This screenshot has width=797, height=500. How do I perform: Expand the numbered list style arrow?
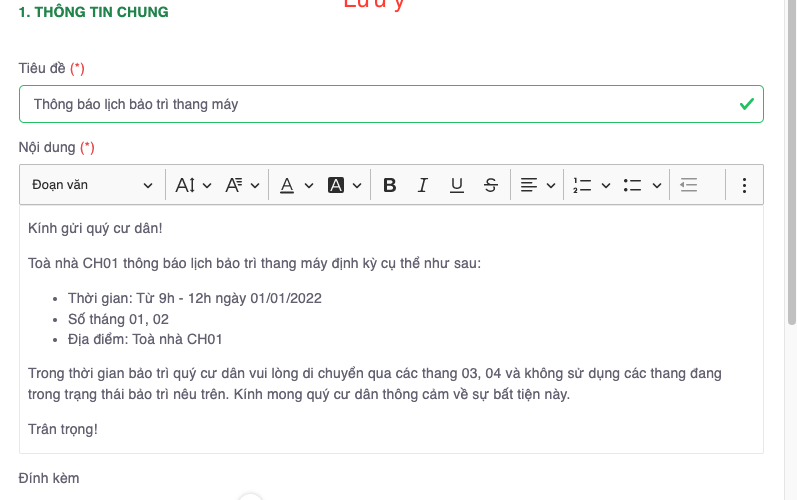click(x=605, y=185)
